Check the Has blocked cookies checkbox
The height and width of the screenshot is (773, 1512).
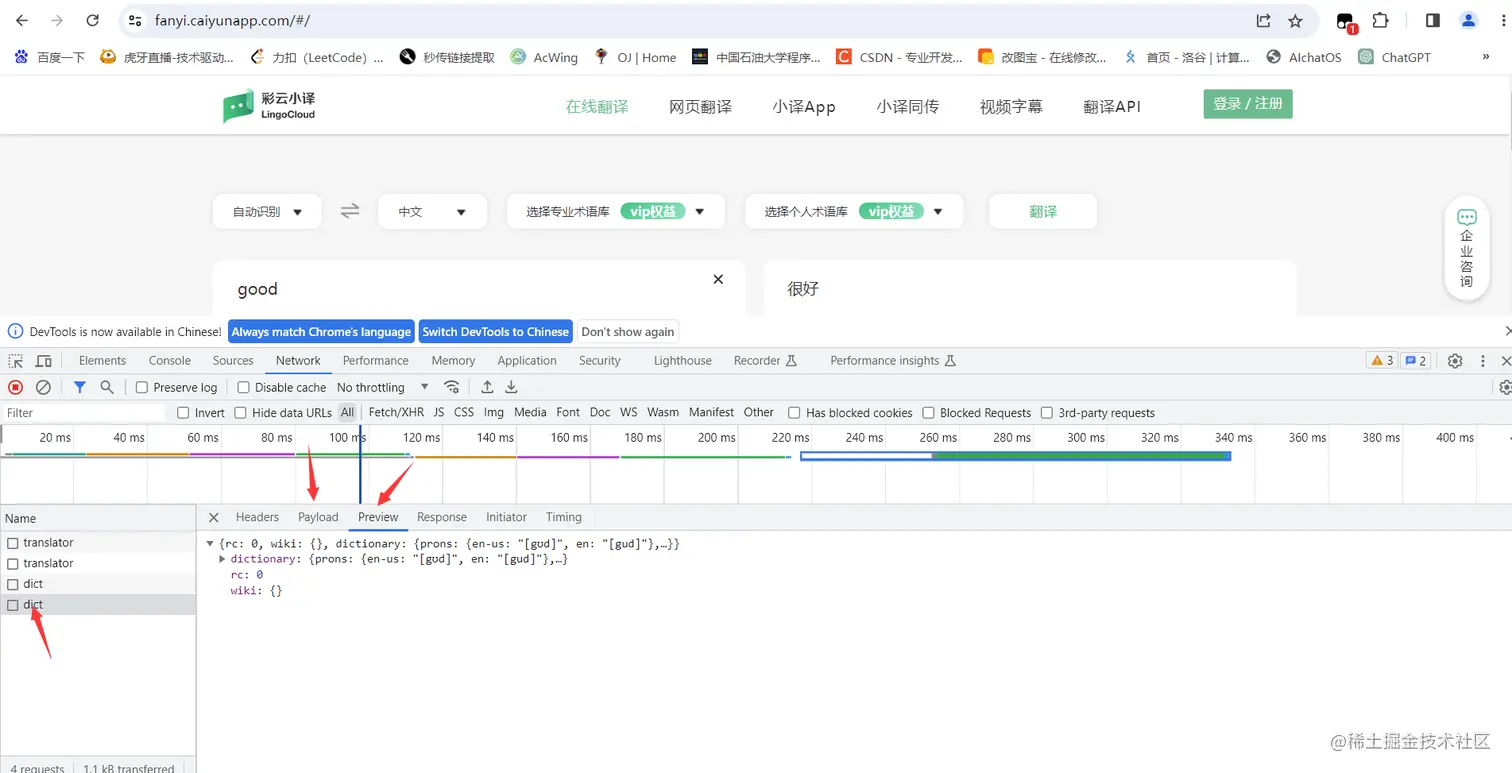point(794,413)
